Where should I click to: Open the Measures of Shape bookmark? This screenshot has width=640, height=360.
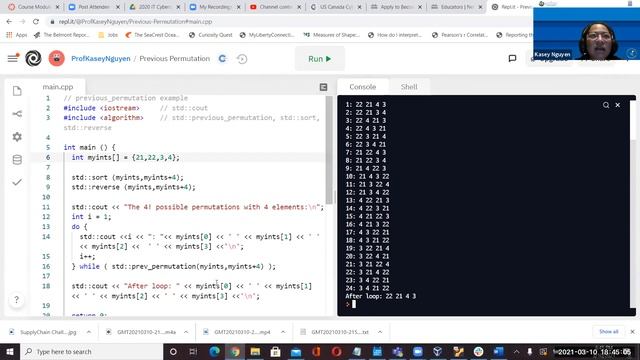point(331,35)
